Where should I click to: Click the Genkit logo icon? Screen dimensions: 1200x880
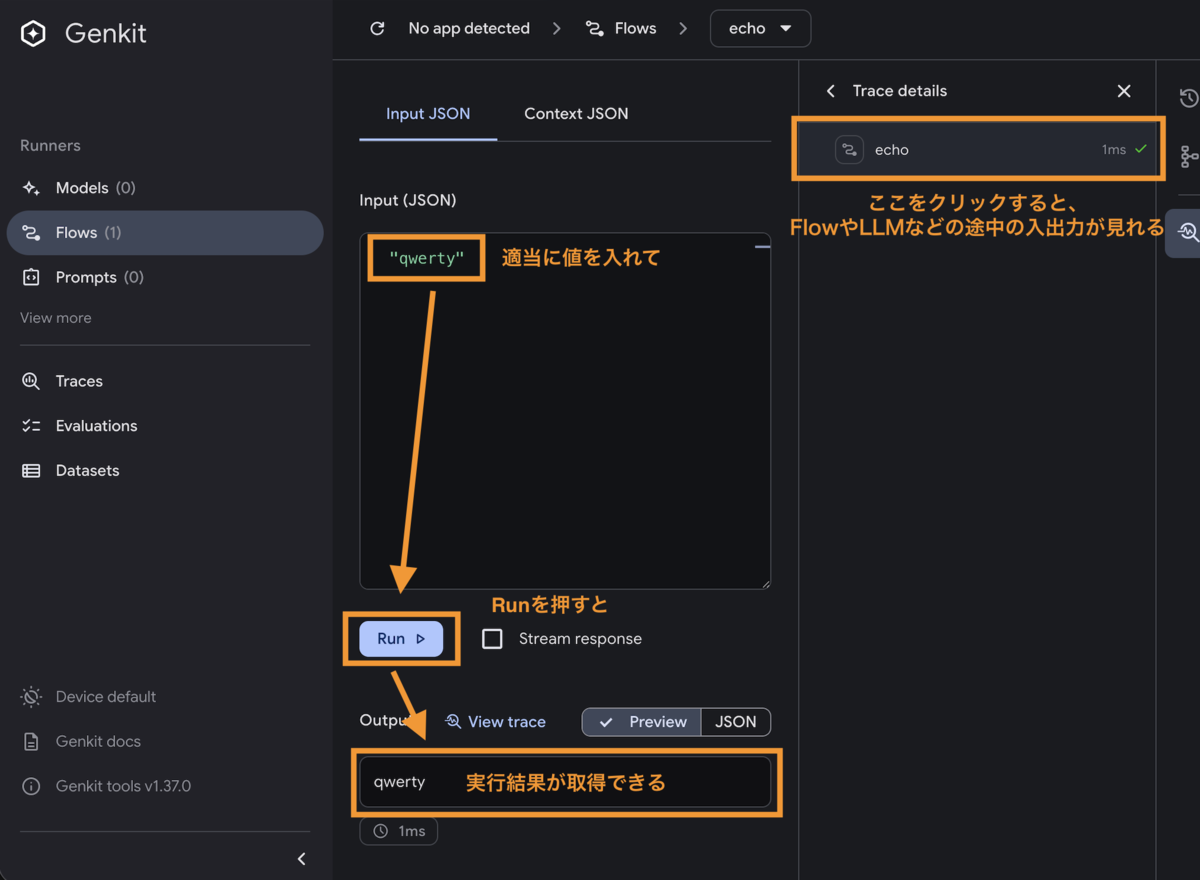coord(33,33)
